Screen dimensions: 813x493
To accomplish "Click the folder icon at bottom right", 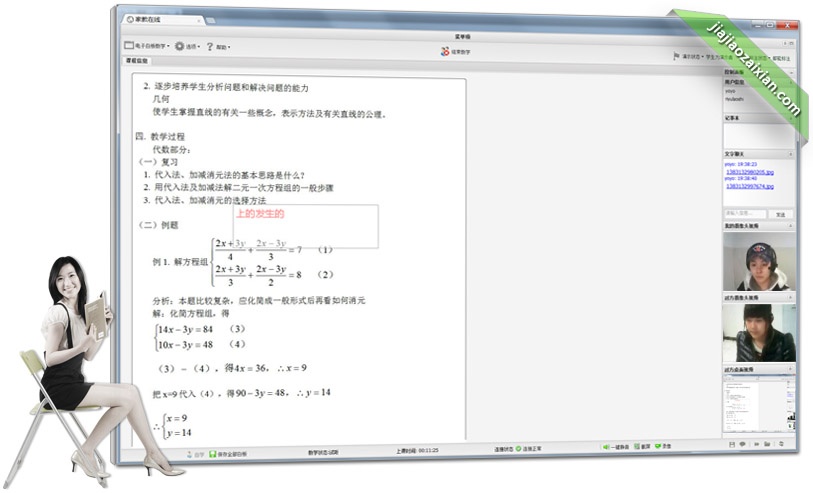I will (x=767, y=444).
